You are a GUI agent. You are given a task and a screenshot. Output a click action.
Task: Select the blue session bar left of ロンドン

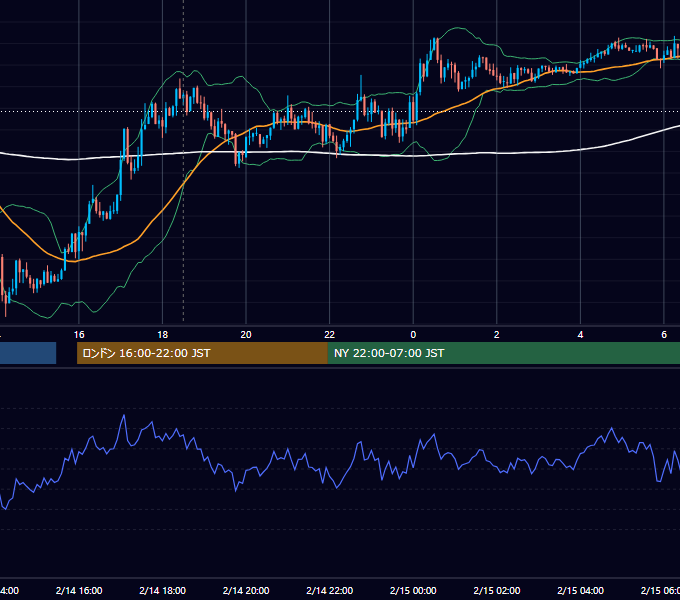[x=28, y=353]
